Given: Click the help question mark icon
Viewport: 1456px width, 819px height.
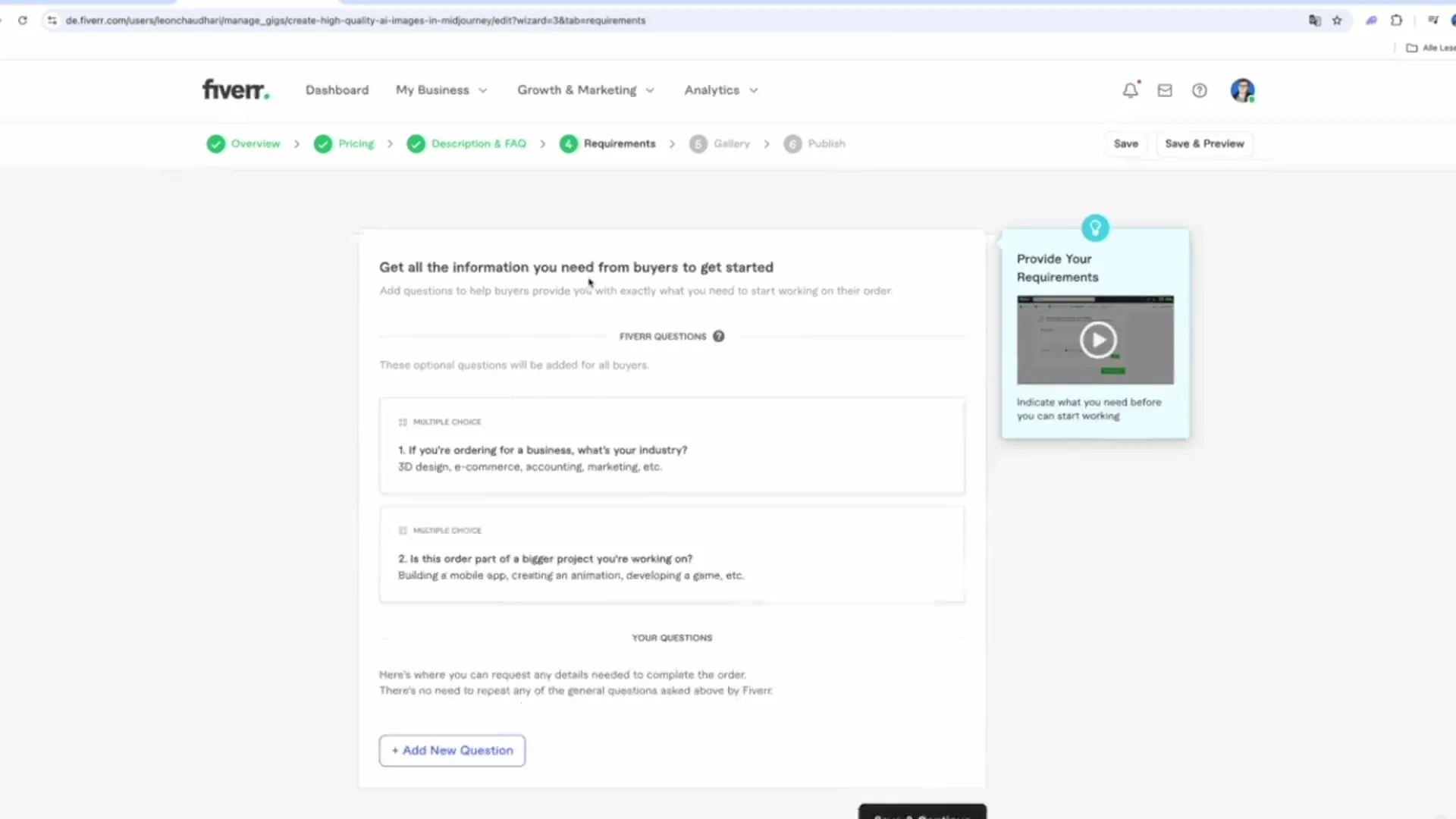Looking at the screenshot, I should pyautogui.click(x=1199, y=90).
